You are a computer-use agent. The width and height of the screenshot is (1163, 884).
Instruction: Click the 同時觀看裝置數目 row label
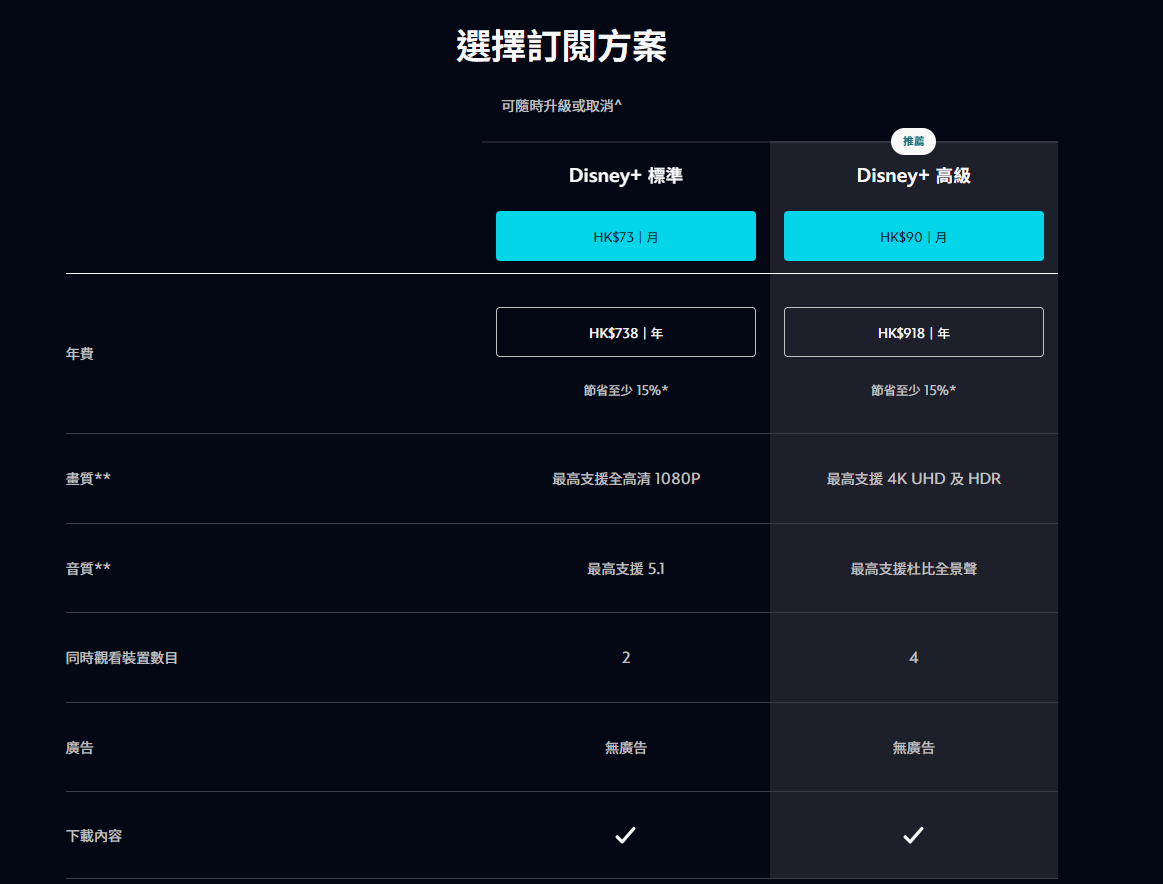coord(122,658)
